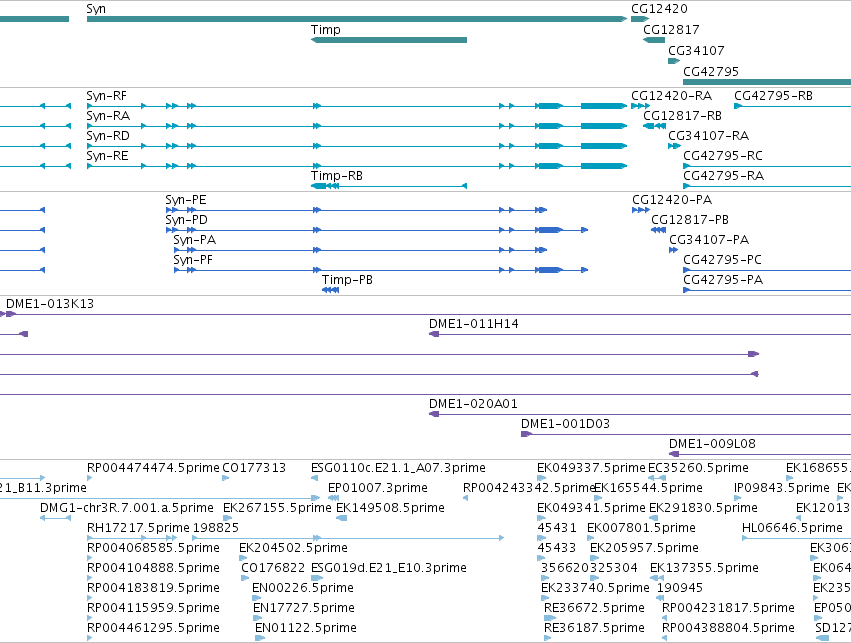Select the Syn-PF protein label

point(193,260)
